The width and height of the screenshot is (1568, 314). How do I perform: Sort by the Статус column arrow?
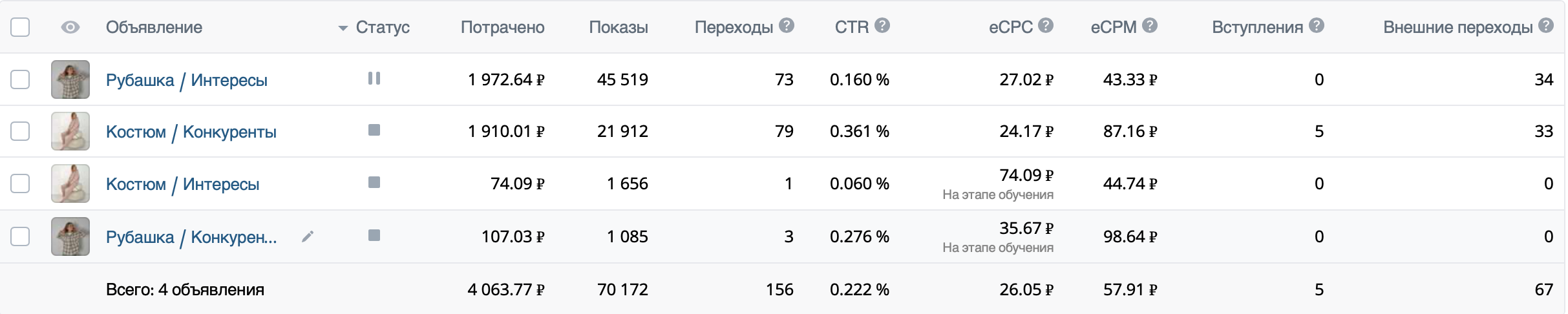(x=343, y=28)
